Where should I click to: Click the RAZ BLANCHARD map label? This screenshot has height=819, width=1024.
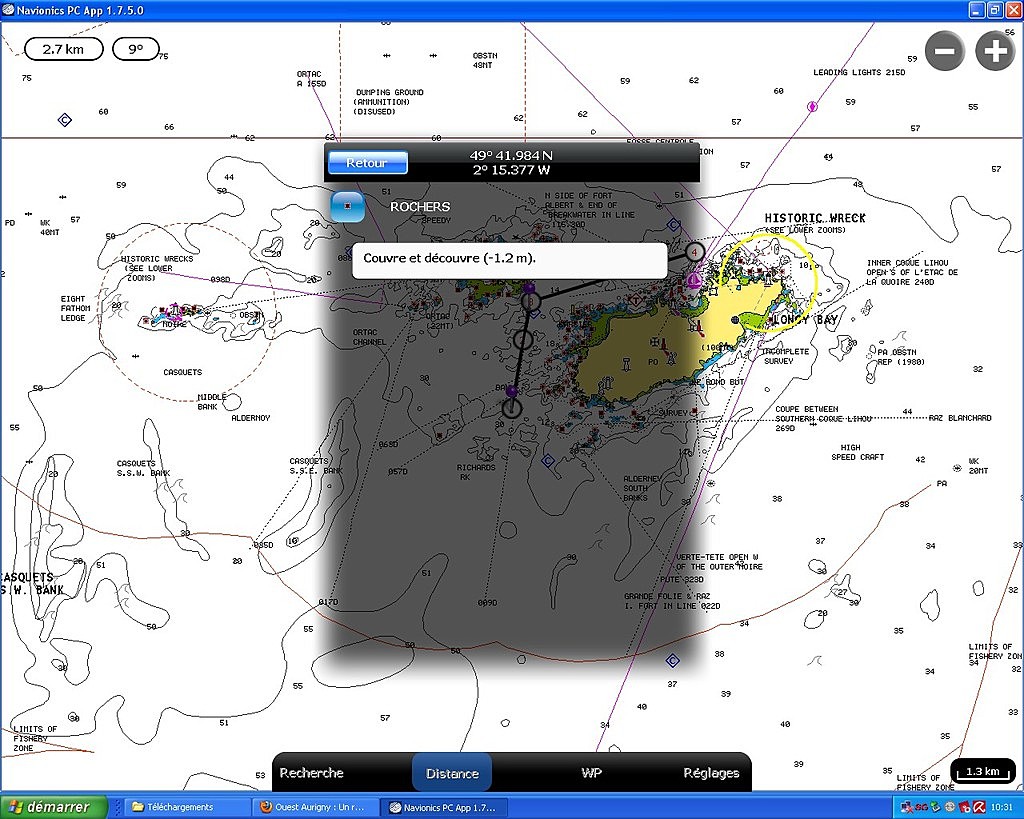960,418
